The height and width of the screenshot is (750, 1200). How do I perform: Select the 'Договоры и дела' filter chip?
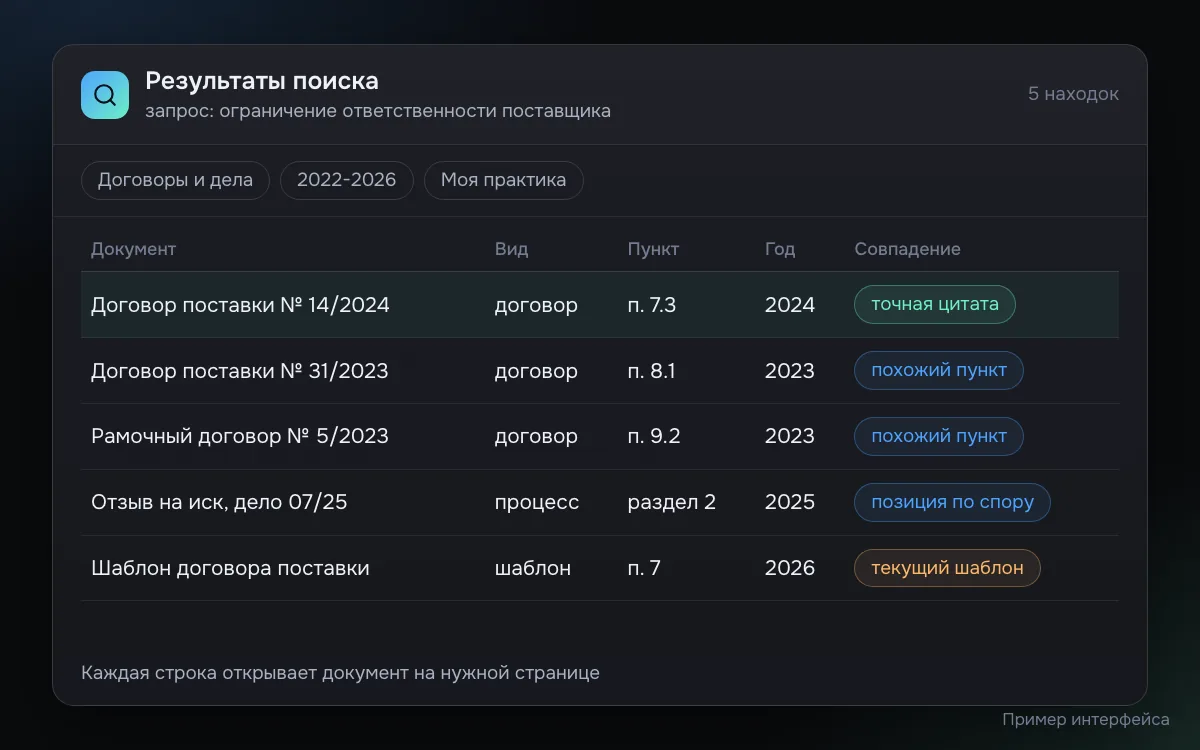[175, 180]
